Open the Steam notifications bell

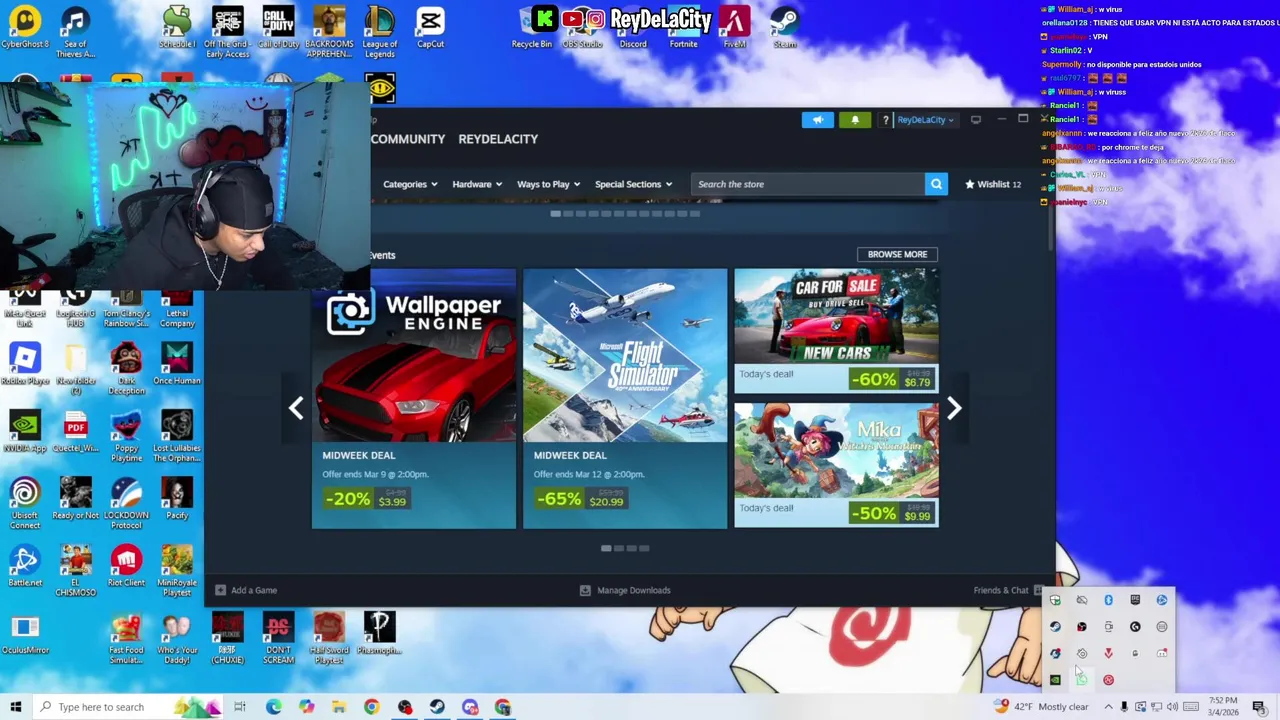[855, 120]
